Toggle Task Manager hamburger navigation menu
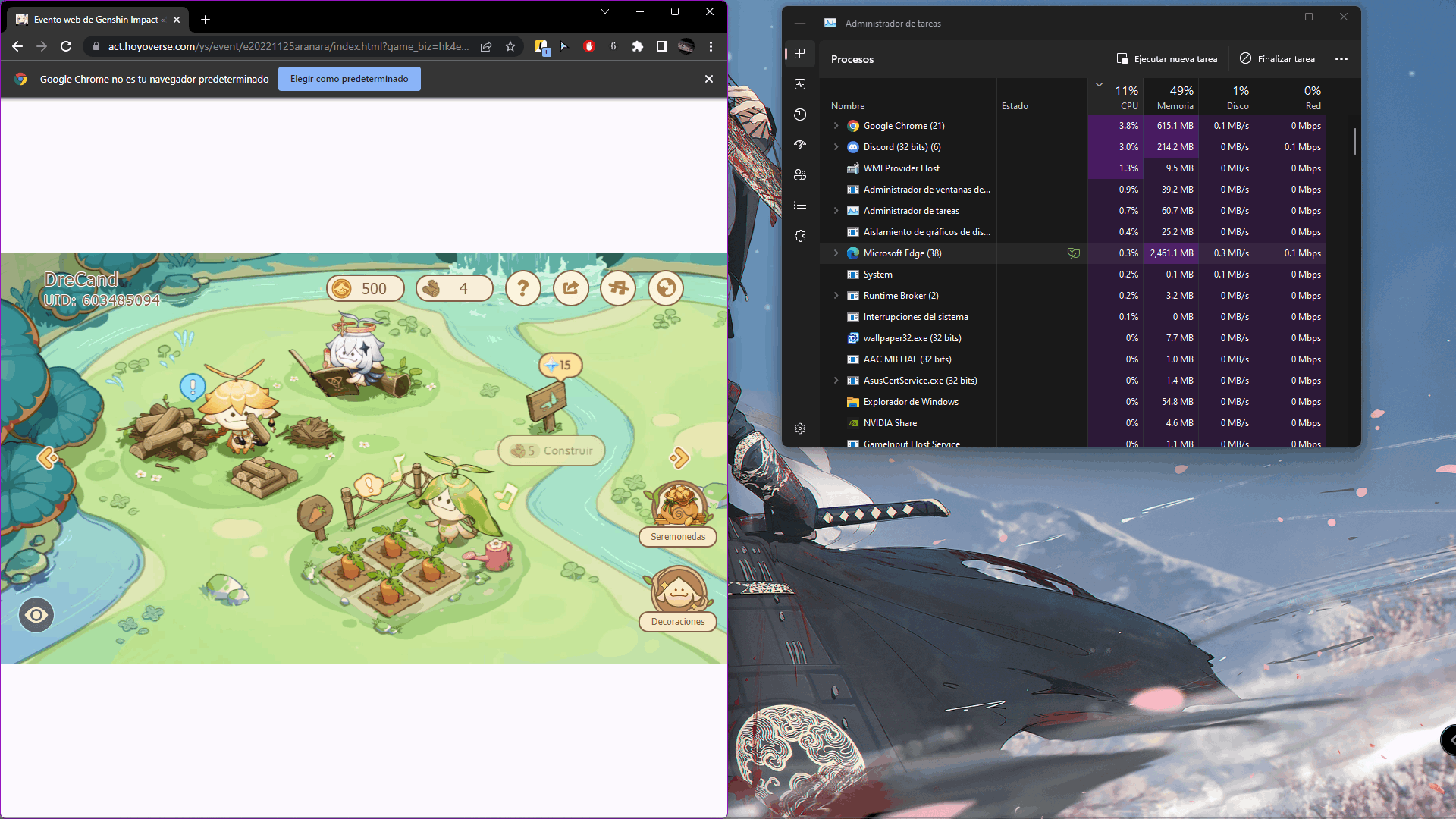1456x819 pixels. coord(800,24)
